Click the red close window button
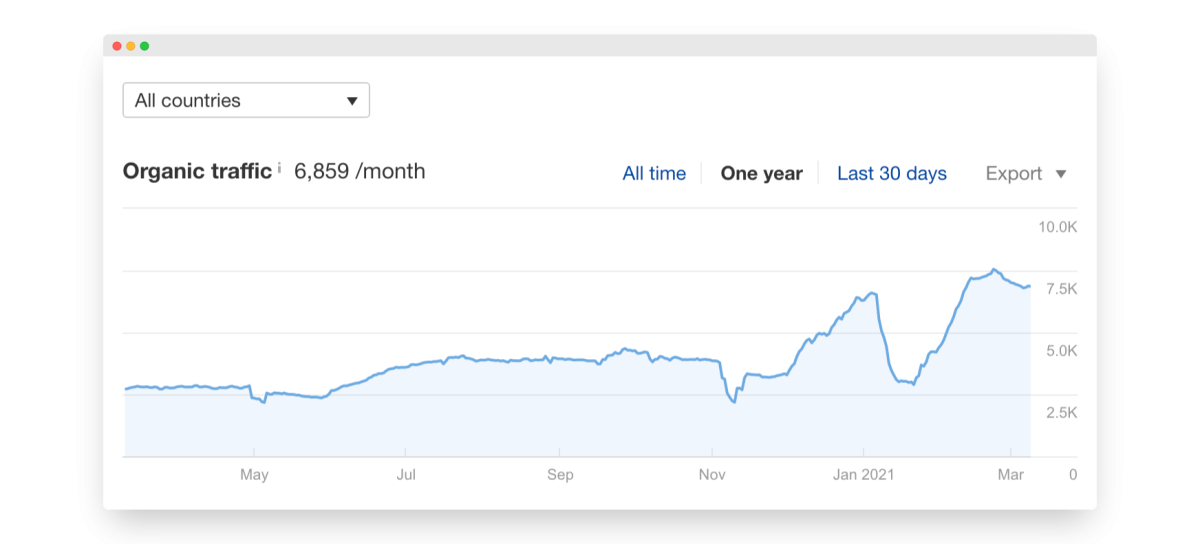This screenshot has height=544, width=1200. point(117,46)
